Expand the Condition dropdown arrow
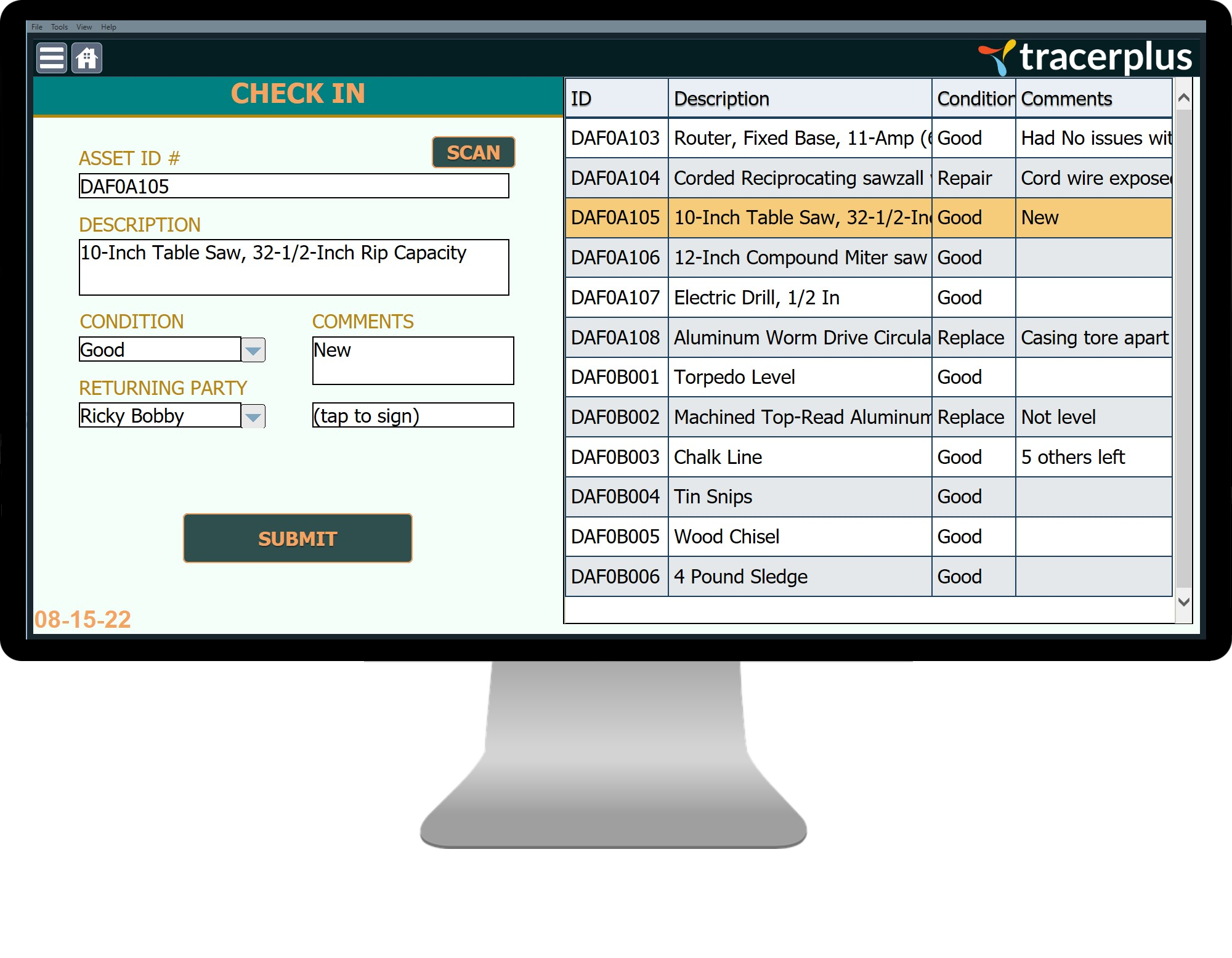Viewport: 1232px width, 958px height. 253,350
